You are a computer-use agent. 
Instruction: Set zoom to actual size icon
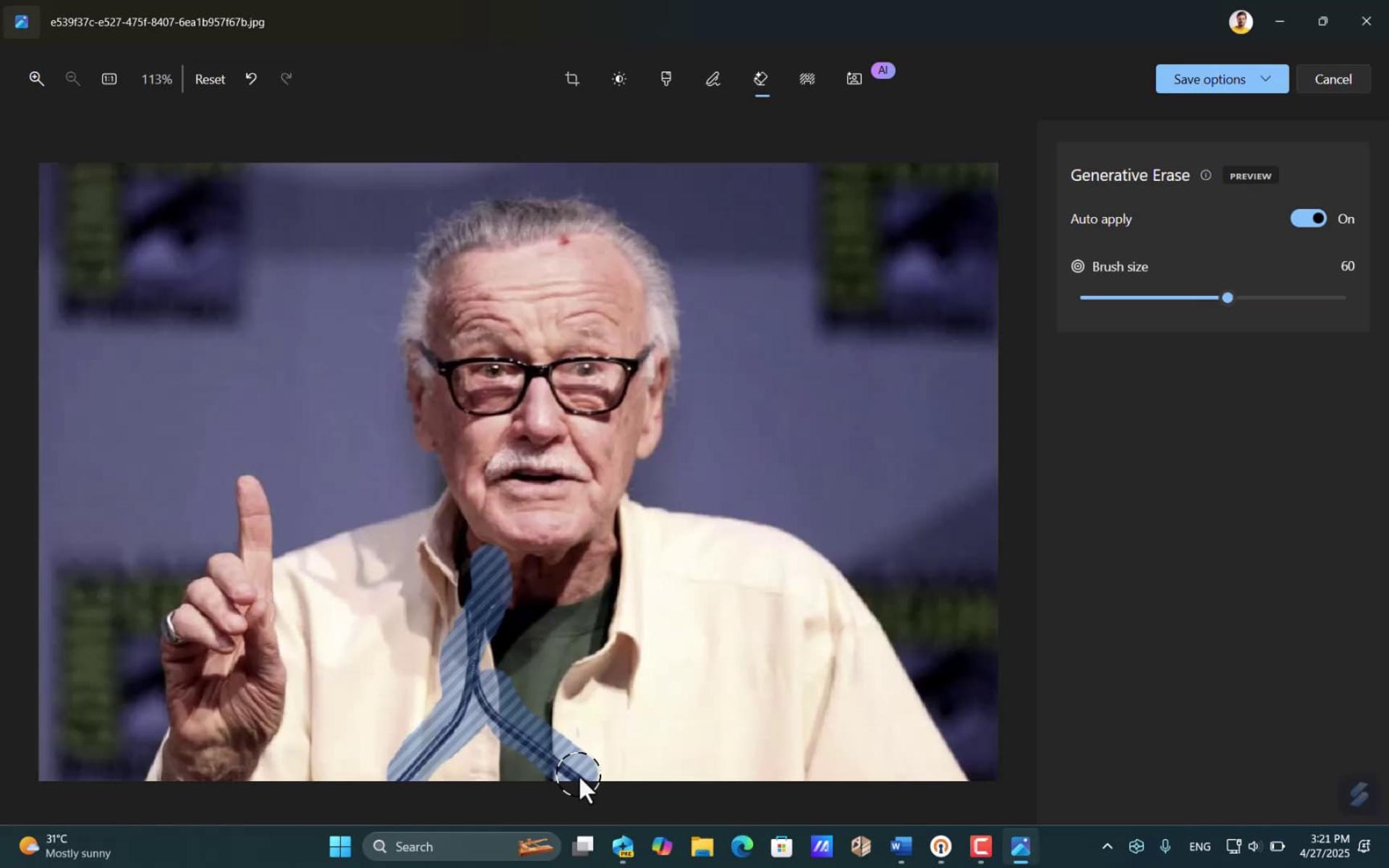109,79
